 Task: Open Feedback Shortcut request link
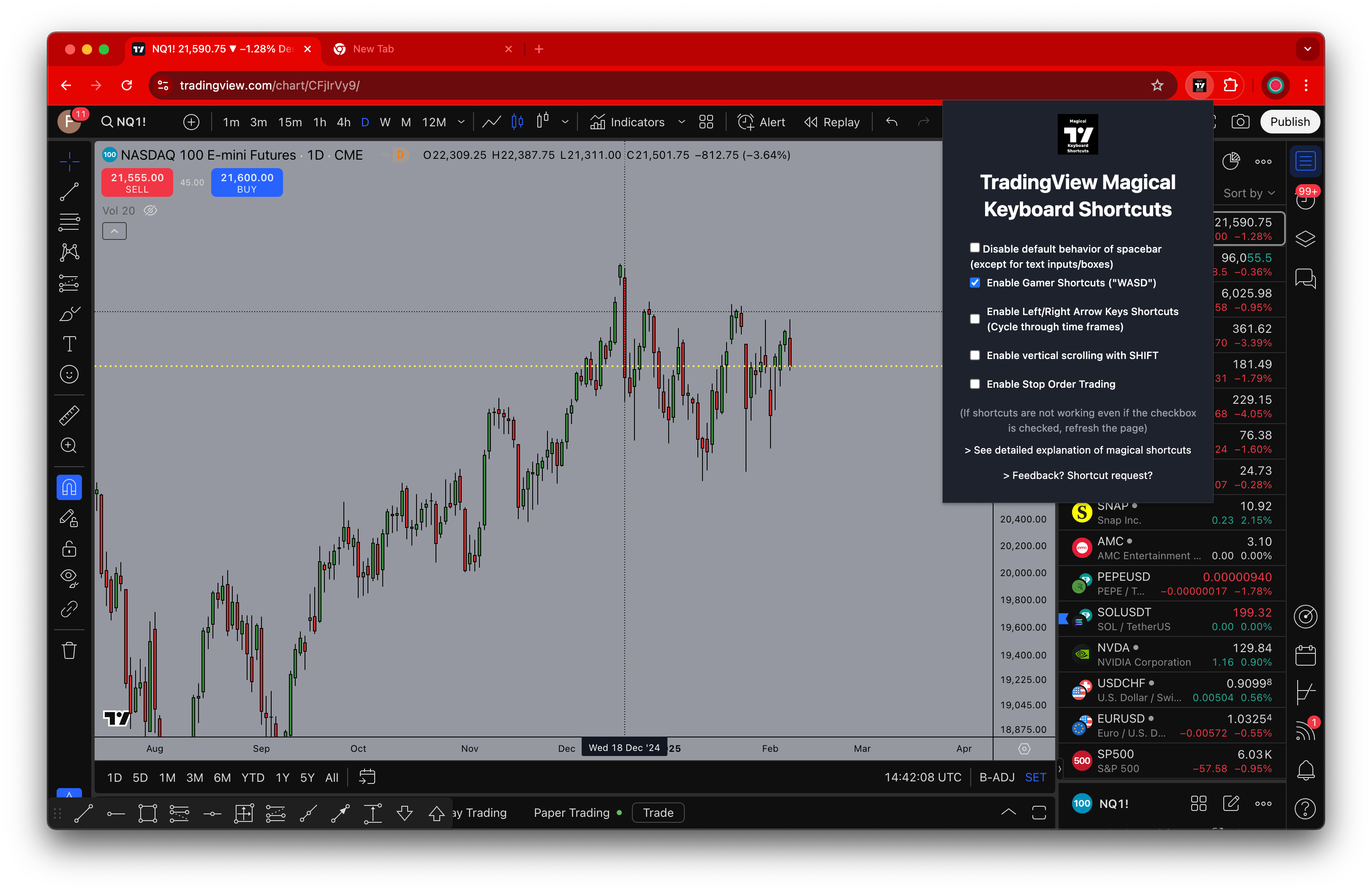coord(1078,476)
